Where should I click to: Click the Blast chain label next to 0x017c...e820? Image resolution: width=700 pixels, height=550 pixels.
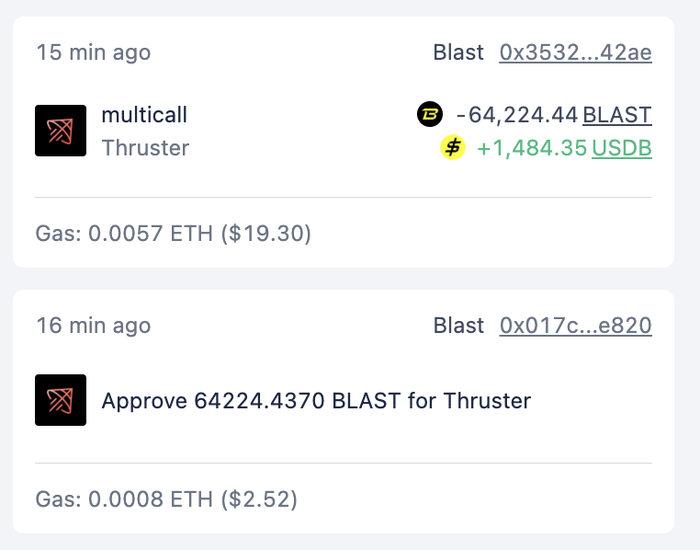[x=458, y=325]
